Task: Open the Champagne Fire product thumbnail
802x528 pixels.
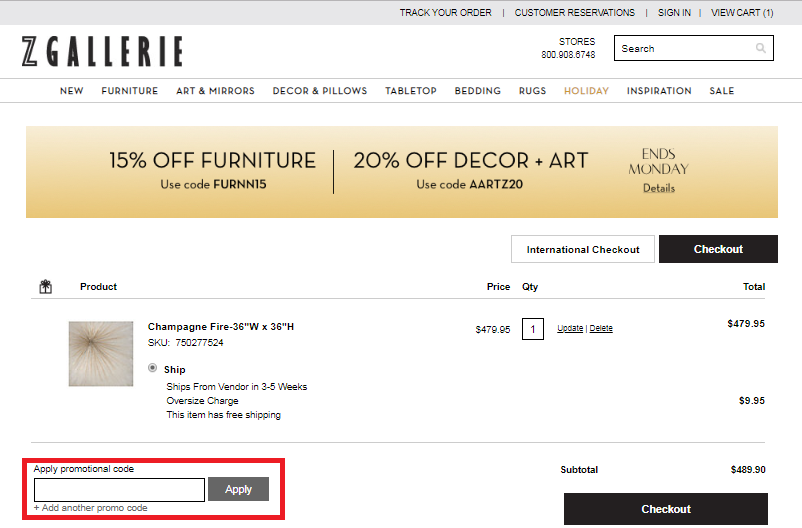Action: tap(101, 354)
